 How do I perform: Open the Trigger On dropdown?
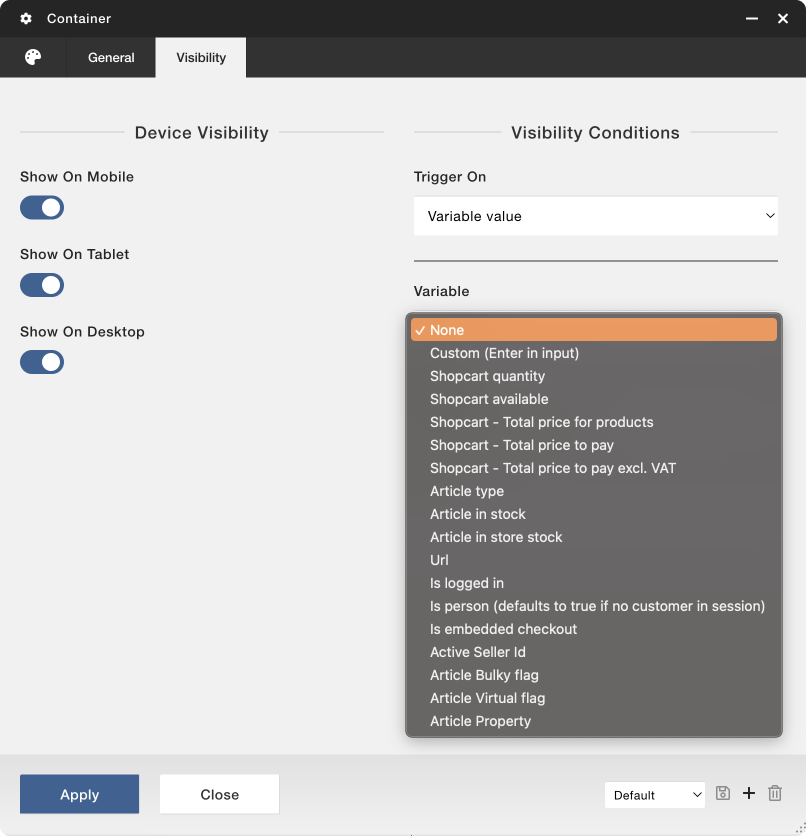pyautogui.click(x=595, y=216)
